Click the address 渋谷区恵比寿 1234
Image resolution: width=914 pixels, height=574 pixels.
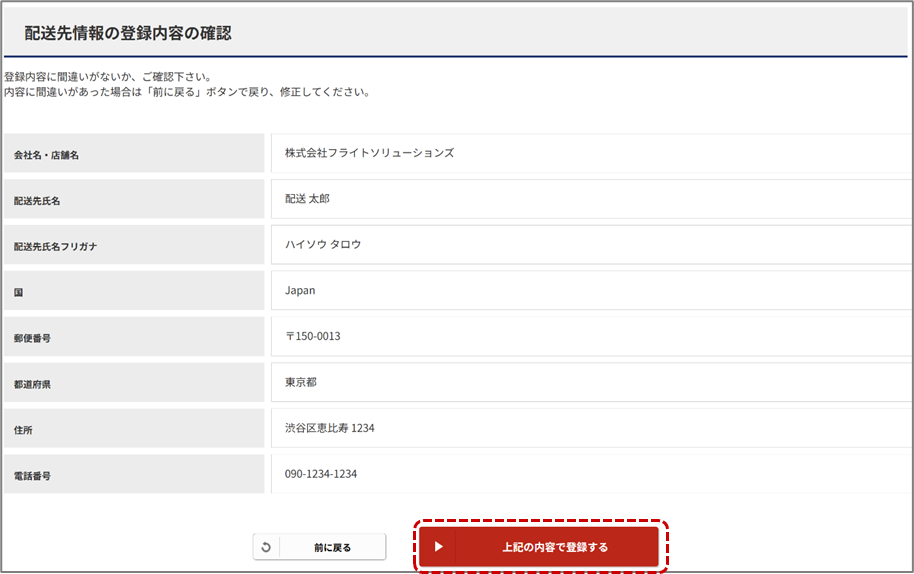pos(330,428)
